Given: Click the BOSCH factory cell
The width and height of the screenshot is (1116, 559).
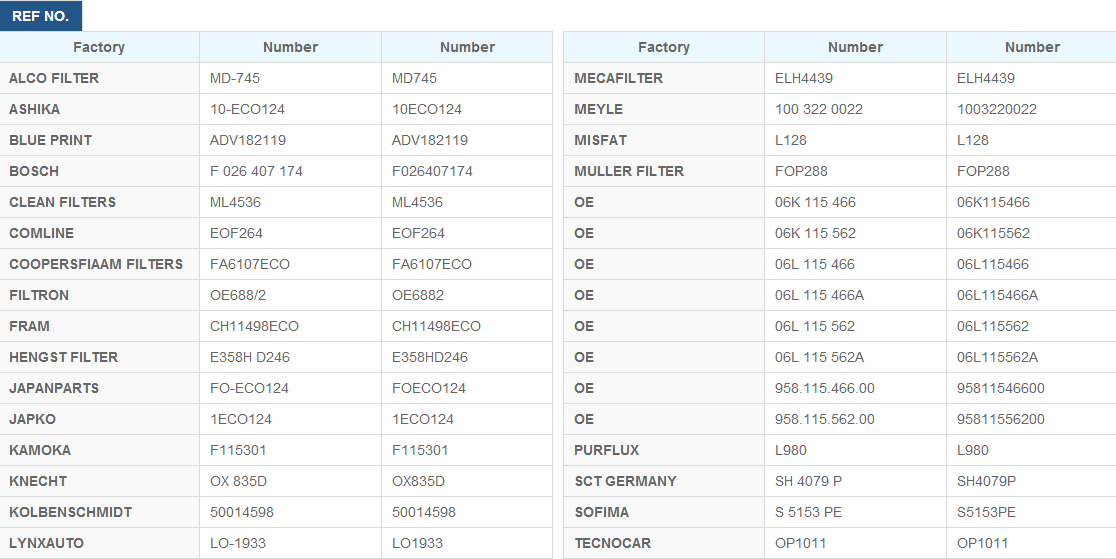Looking at the screenshot, I should point(34,171).
